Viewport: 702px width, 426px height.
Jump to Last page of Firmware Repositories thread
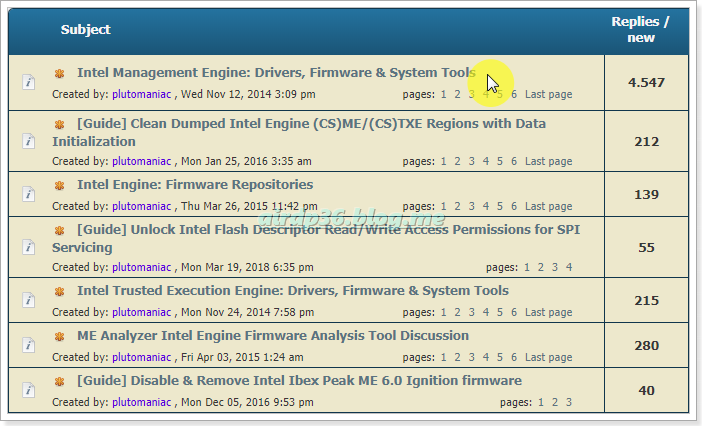pyautogui.click(x=548, y=206)
